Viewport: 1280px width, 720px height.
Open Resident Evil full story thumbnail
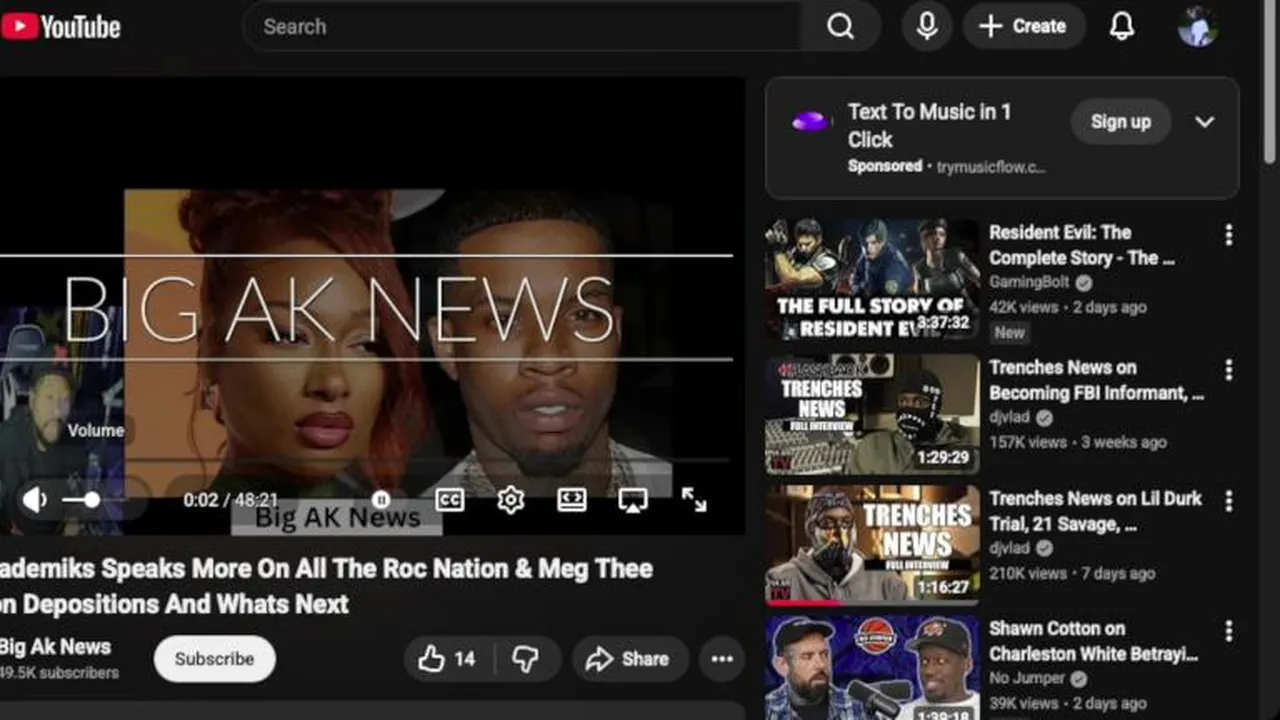click(x=872, y=280)
